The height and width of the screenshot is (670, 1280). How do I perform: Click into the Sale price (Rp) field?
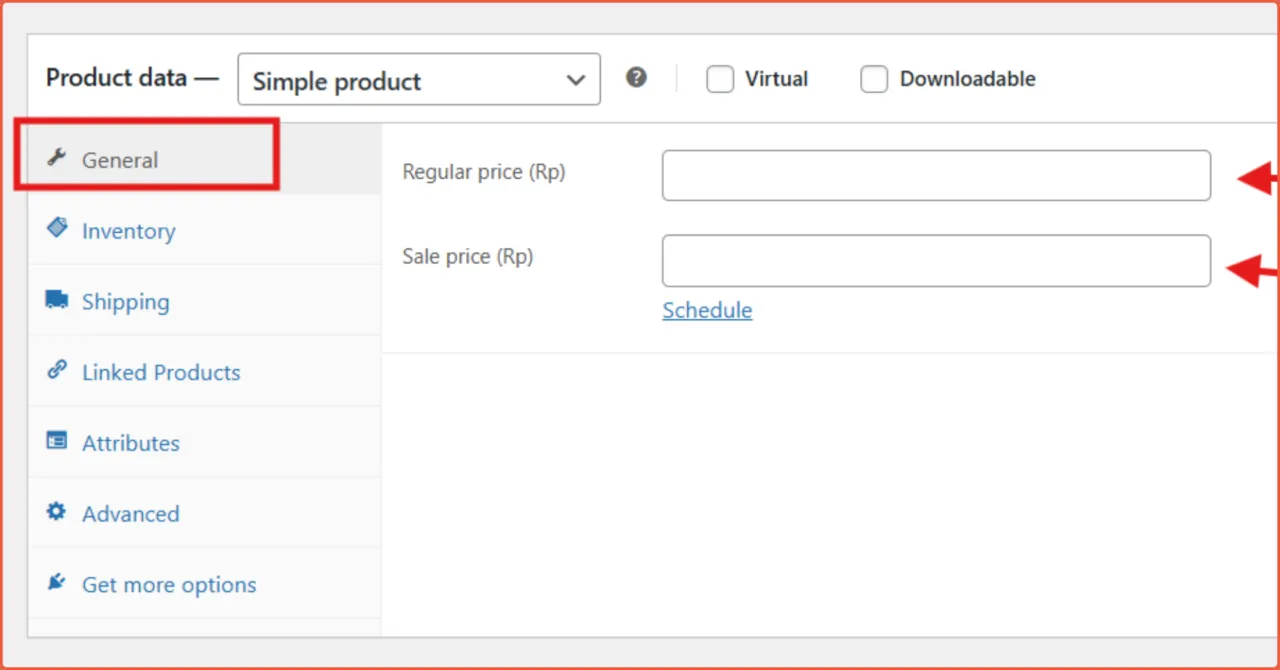point(936,261)
